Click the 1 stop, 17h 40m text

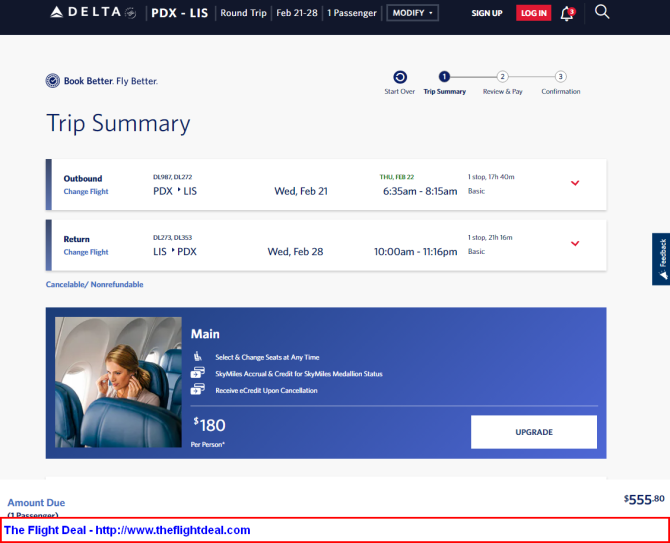click(491, 177)
